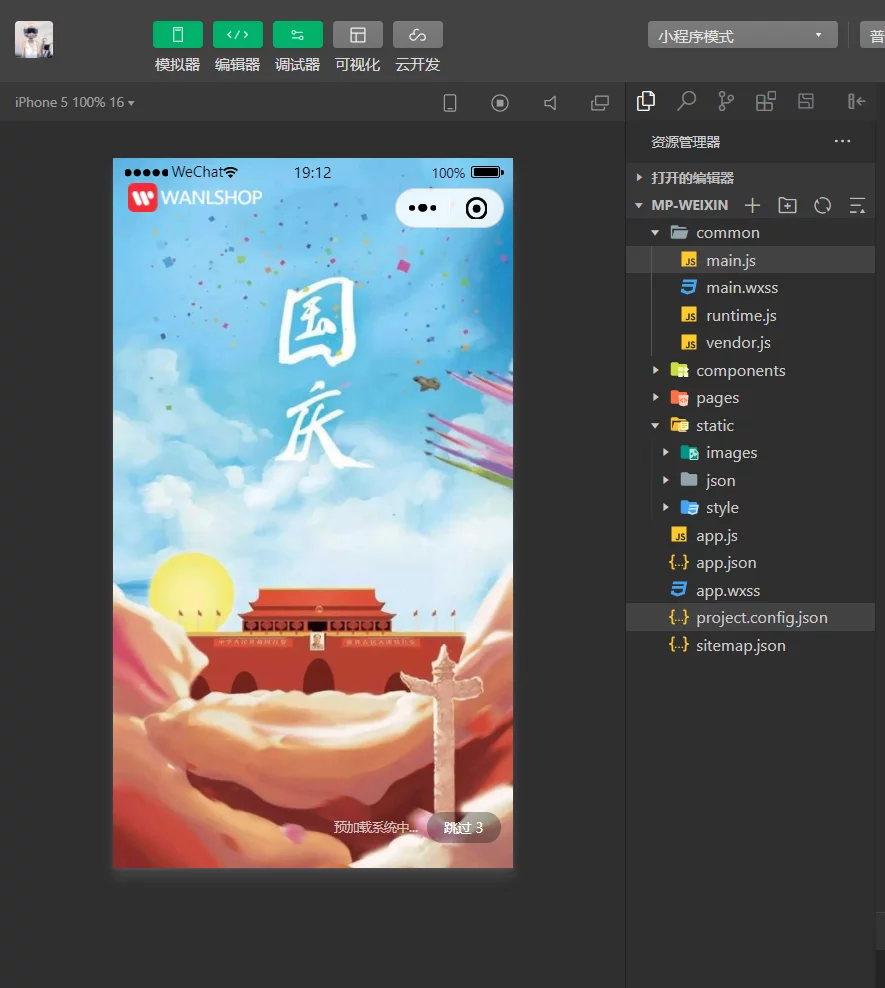Open the extensions blocks icon

pyautogui.click(x=765, y=101)
